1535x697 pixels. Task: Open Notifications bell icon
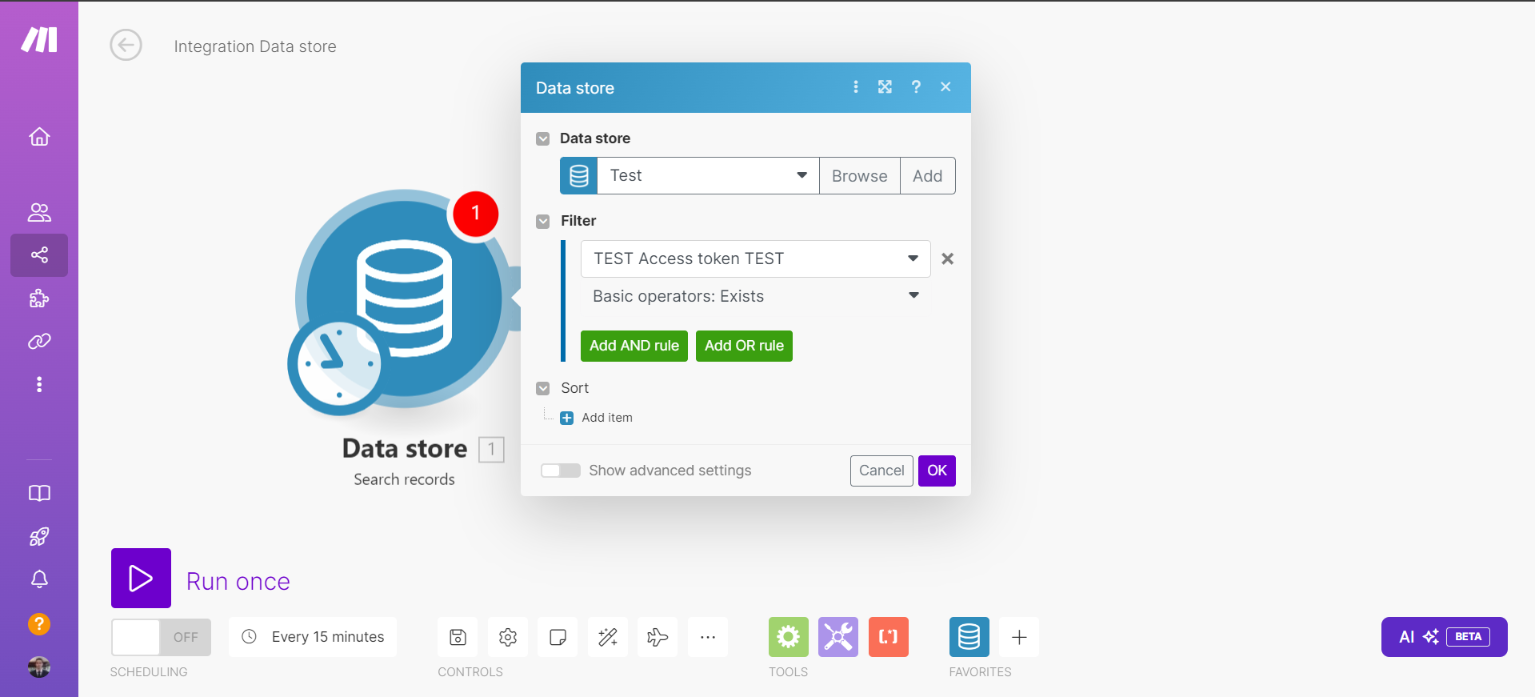[39, 579]
